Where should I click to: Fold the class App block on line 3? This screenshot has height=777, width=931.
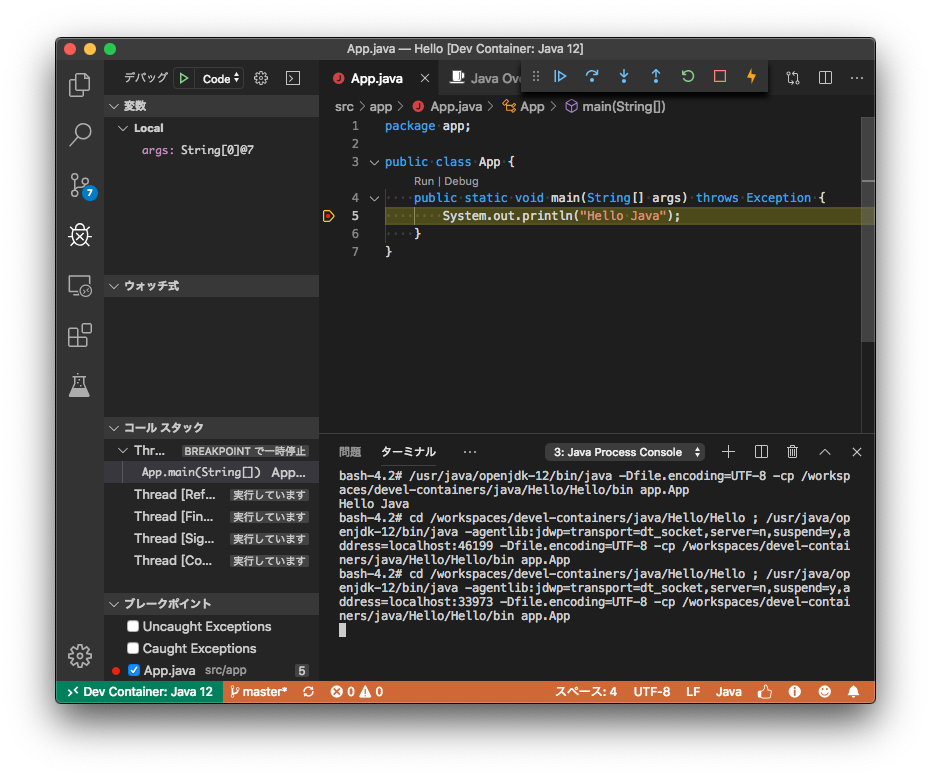click(374, 162)
